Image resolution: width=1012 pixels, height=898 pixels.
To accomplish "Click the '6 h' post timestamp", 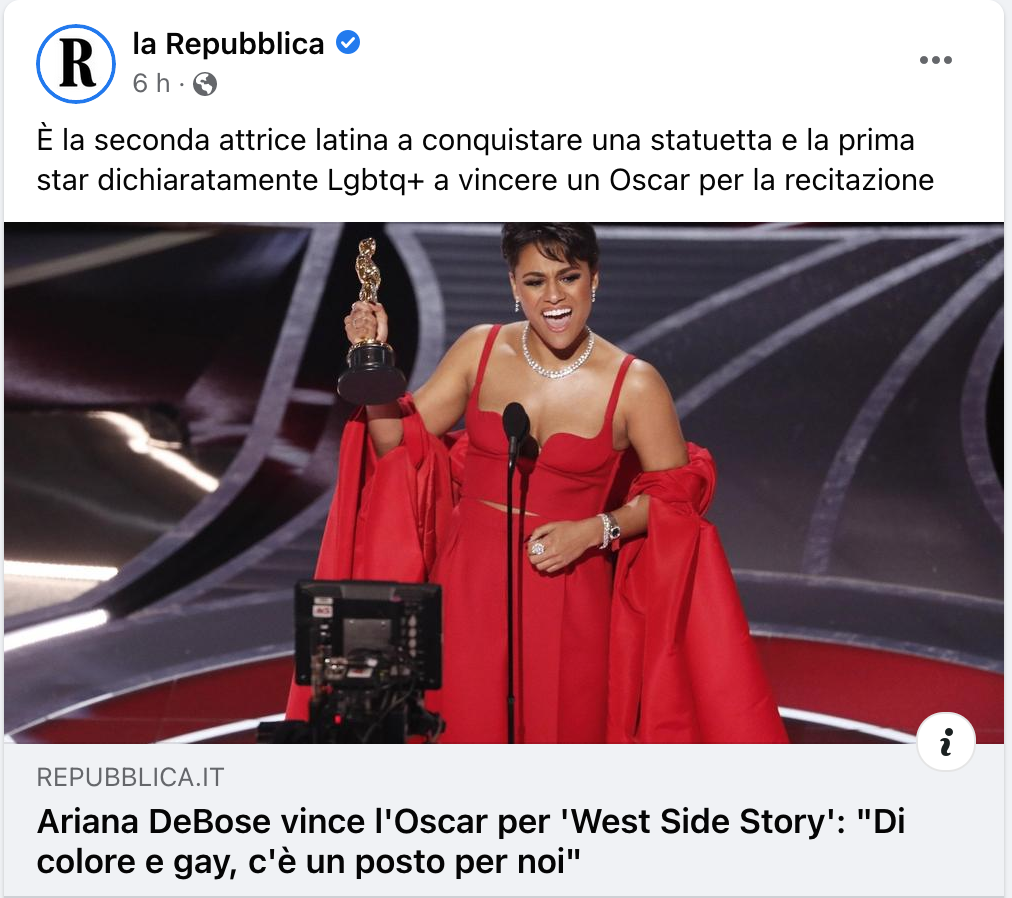I will pos(151,83).
